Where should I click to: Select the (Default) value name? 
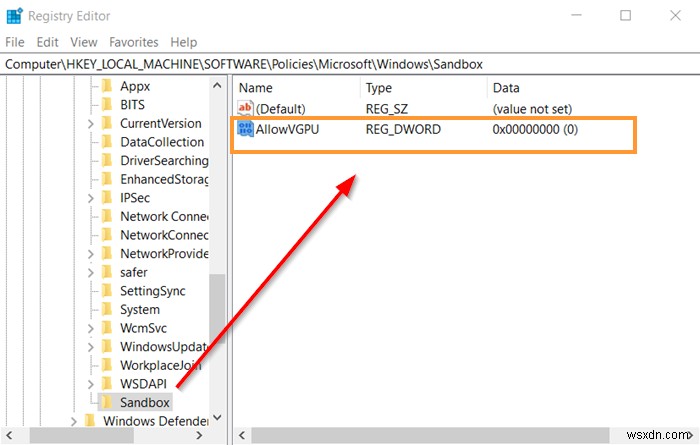tap(281, 109)
